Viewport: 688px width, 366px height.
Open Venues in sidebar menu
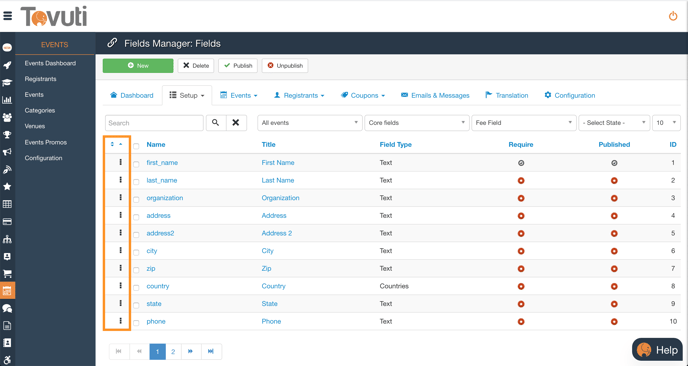coord(35,126)
